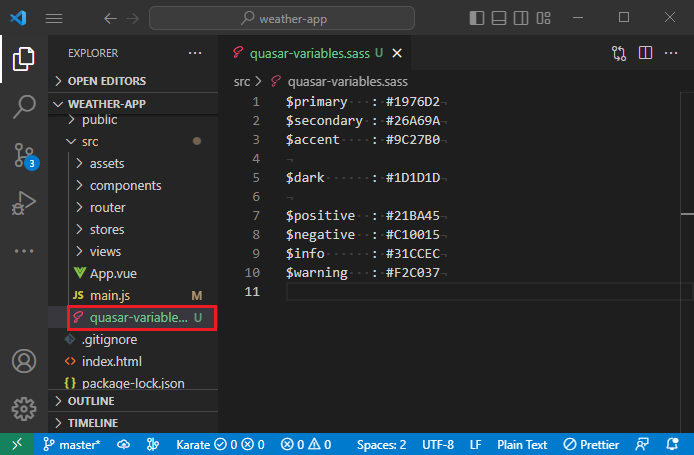The image size is (694, 455).
Task: Toggle primary side bar visibility
Action: click(477, 18)
